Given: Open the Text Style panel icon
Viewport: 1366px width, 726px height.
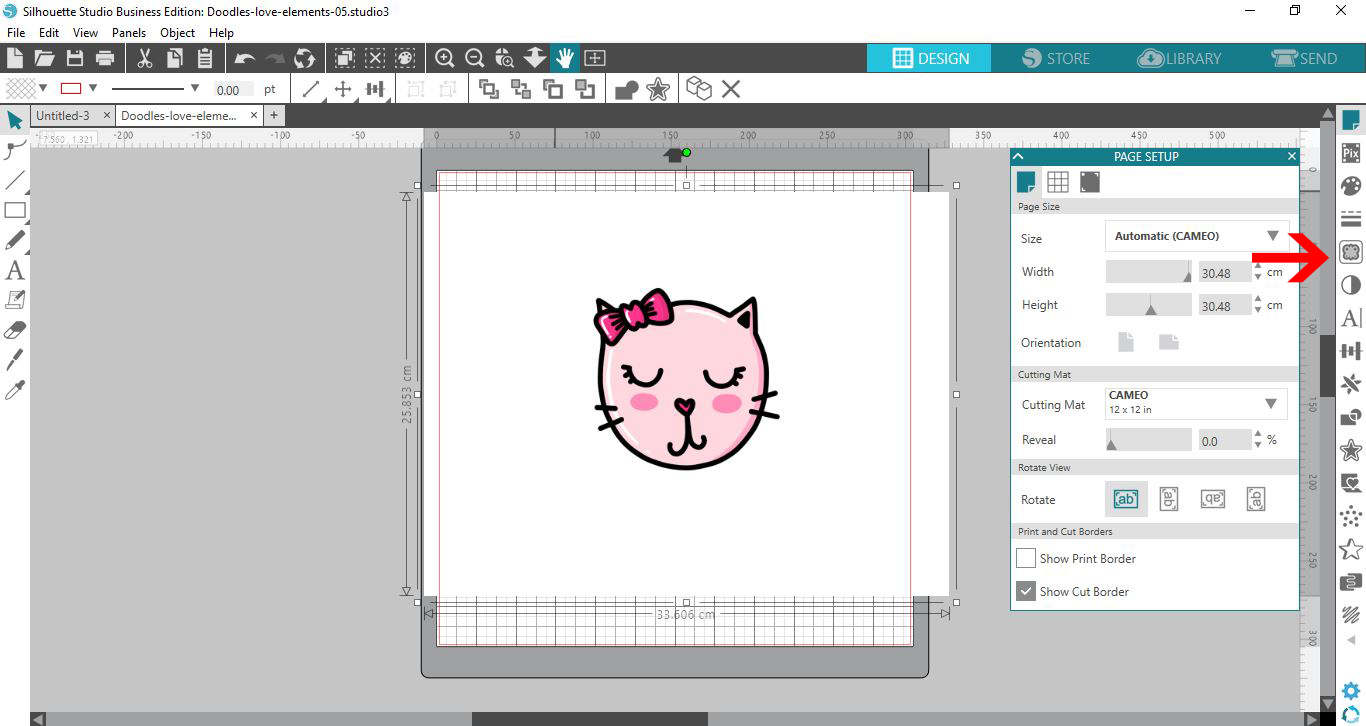Looking at the screenshot, I should click(x=1351, y=318).
